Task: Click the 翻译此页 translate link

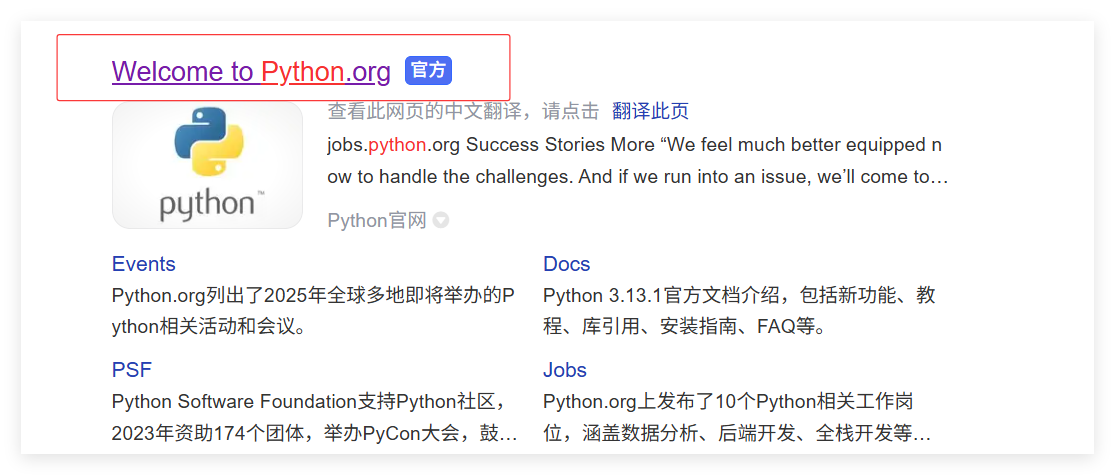Action: pyautogui.click(x=650, y=111)
